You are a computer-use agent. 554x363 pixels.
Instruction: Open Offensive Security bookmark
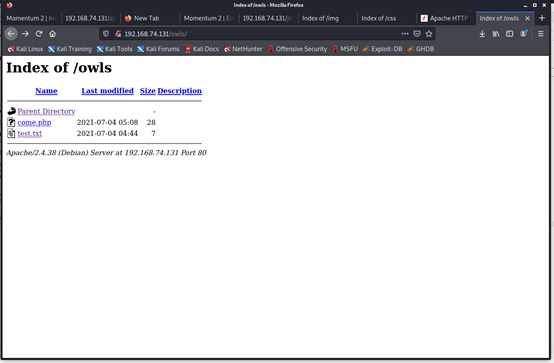[x=297, y=49]
